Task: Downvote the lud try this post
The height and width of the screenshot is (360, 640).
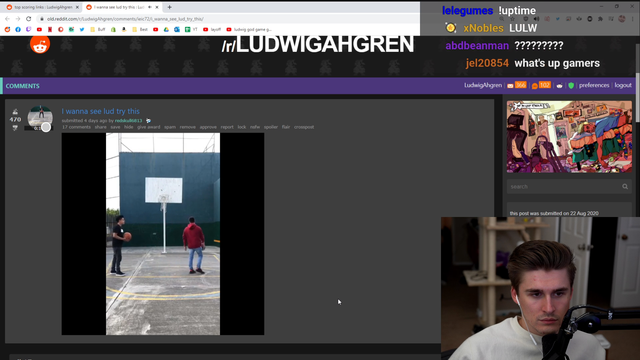Action: pos(15,128)
